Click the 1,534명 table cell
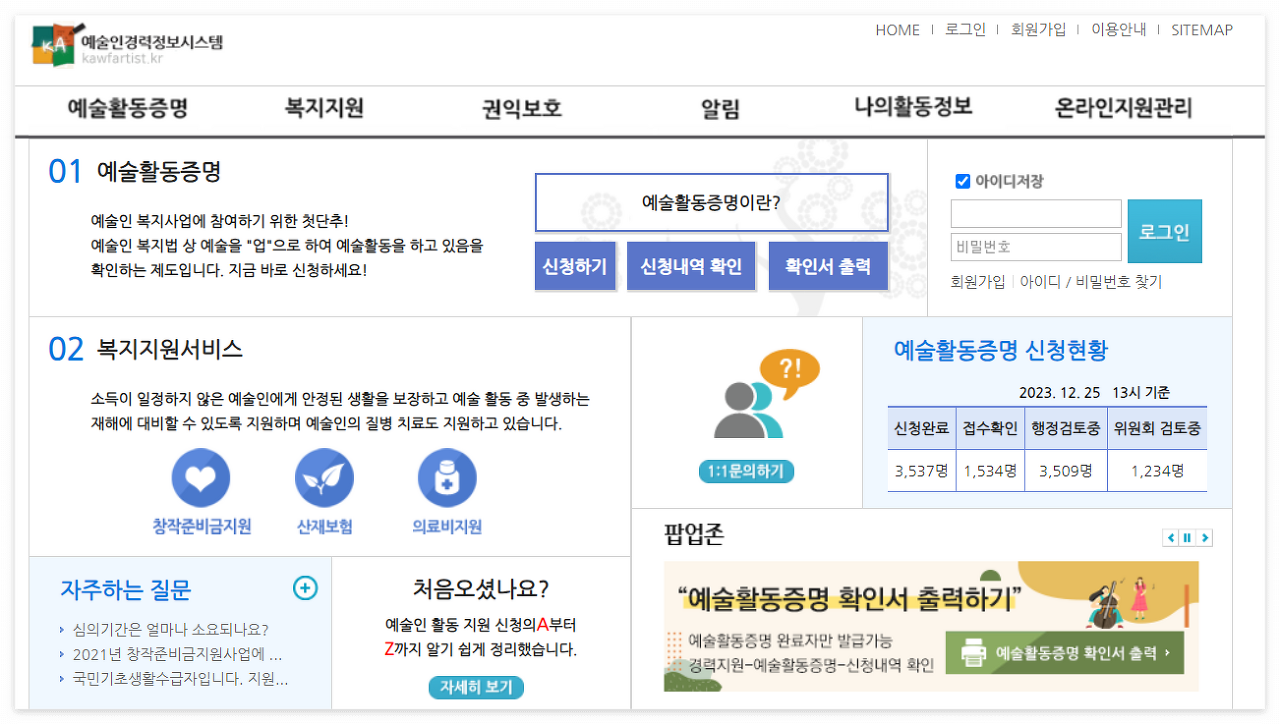The image size is (1280, 724). [x=990, y=471]
